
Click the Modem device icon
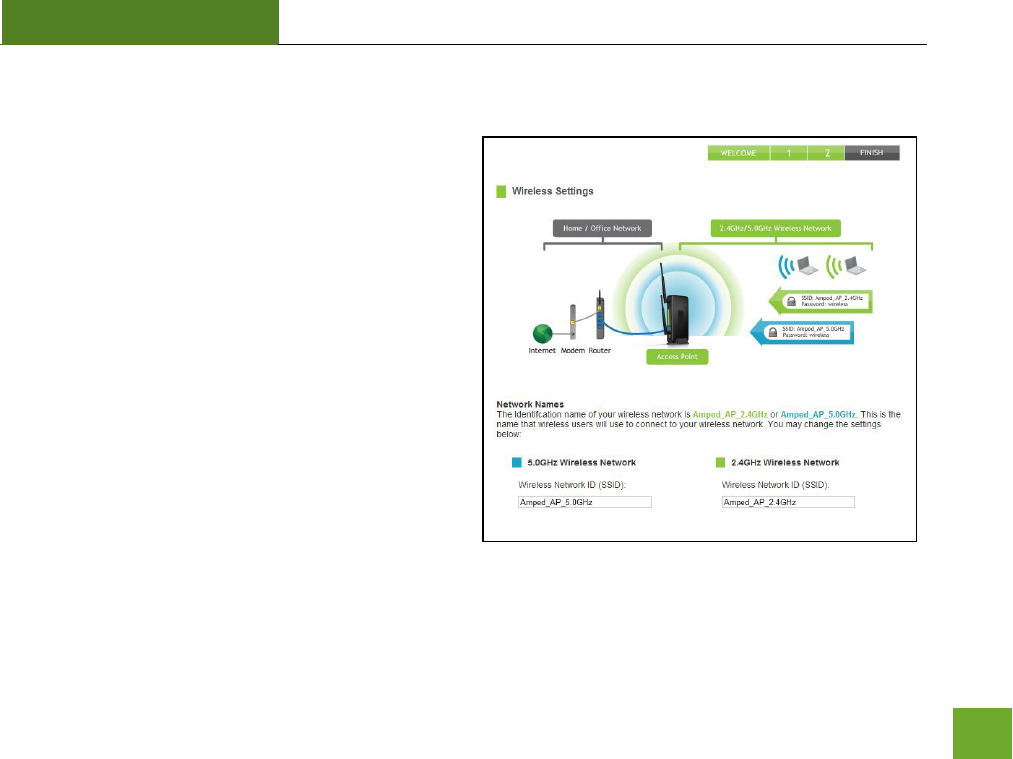coord(572,322)
